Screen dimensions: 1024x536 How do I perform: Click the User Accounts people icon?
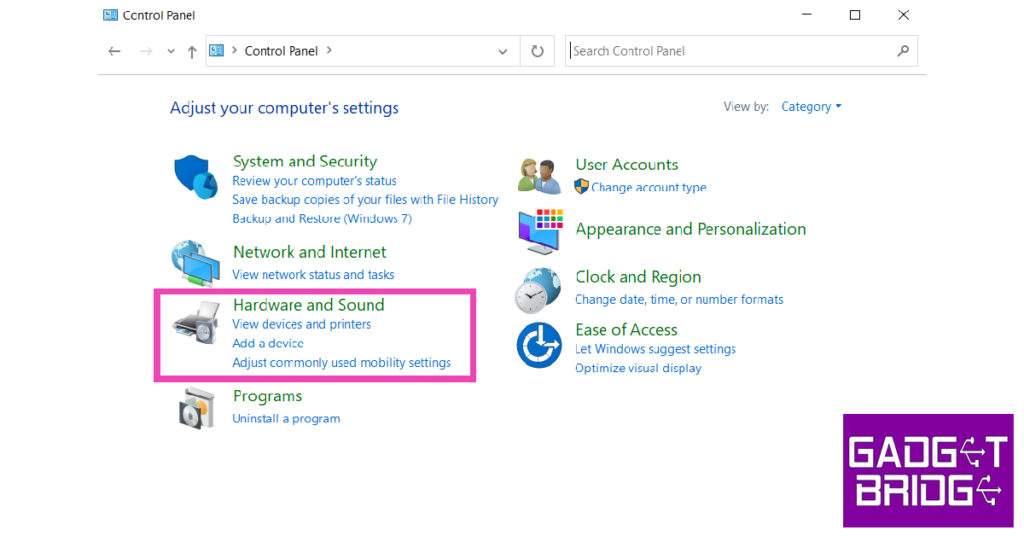(539, 175)
